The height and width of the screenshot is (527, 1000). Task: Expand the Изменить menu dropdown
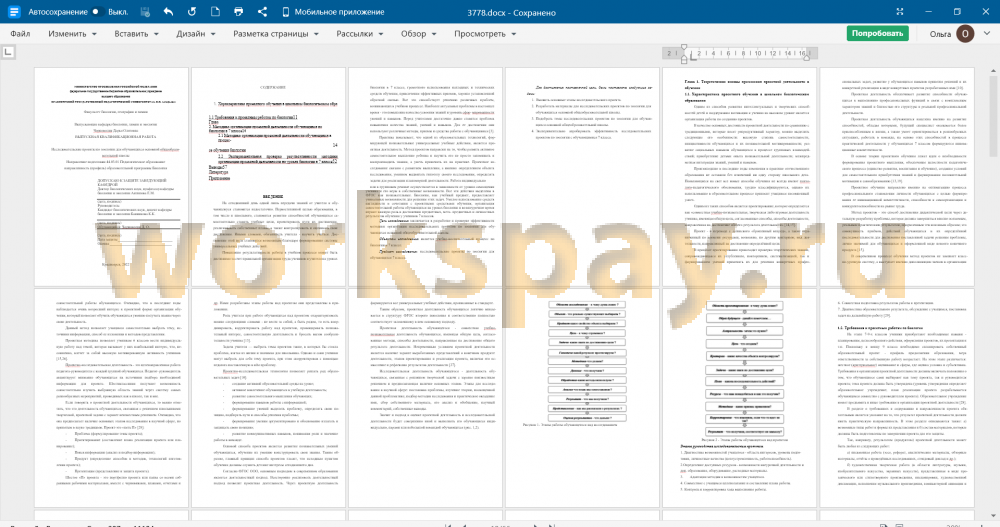73,33
